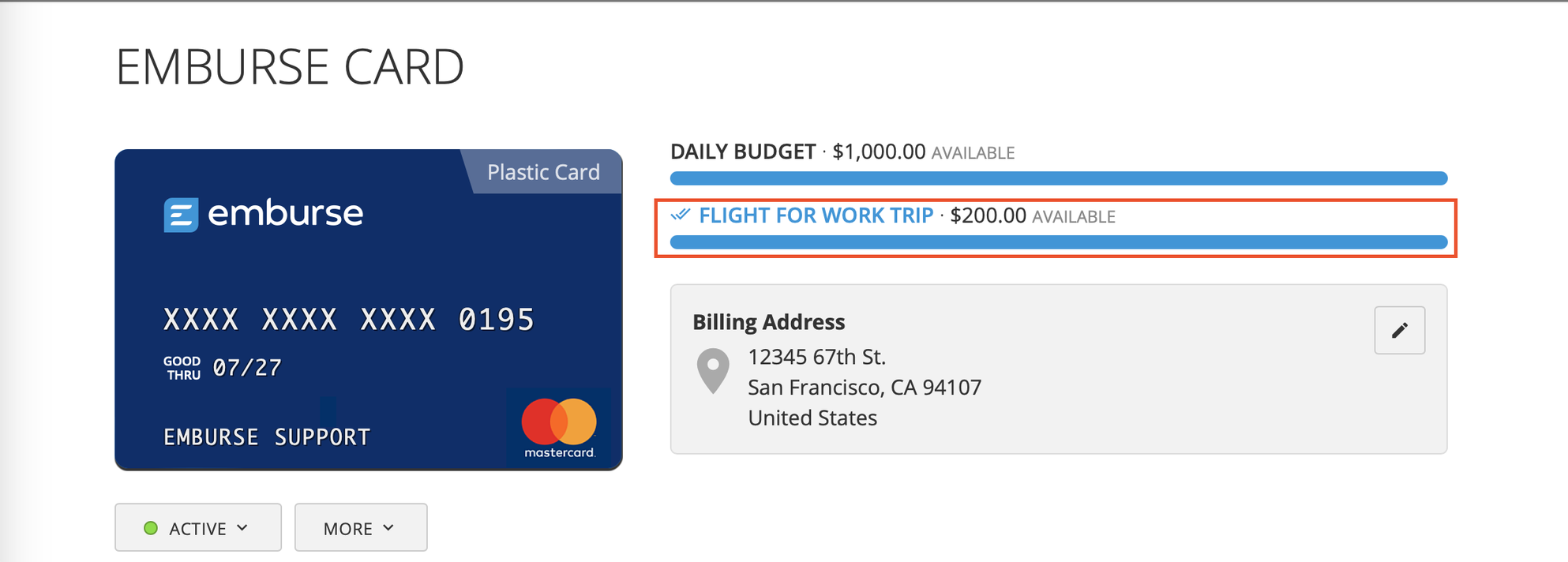Click the card number ending in 0195
Image resolution: width=1568 pixels, height=562 pixels.
click(x=348, y=319)
